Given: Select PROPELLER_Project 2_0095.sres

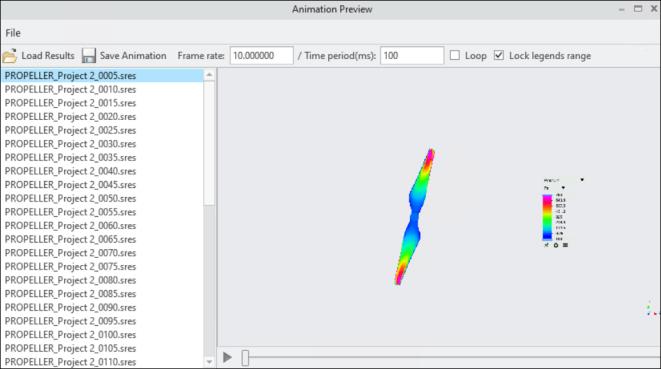Looking at the screenshot, I should pos(102,321).
